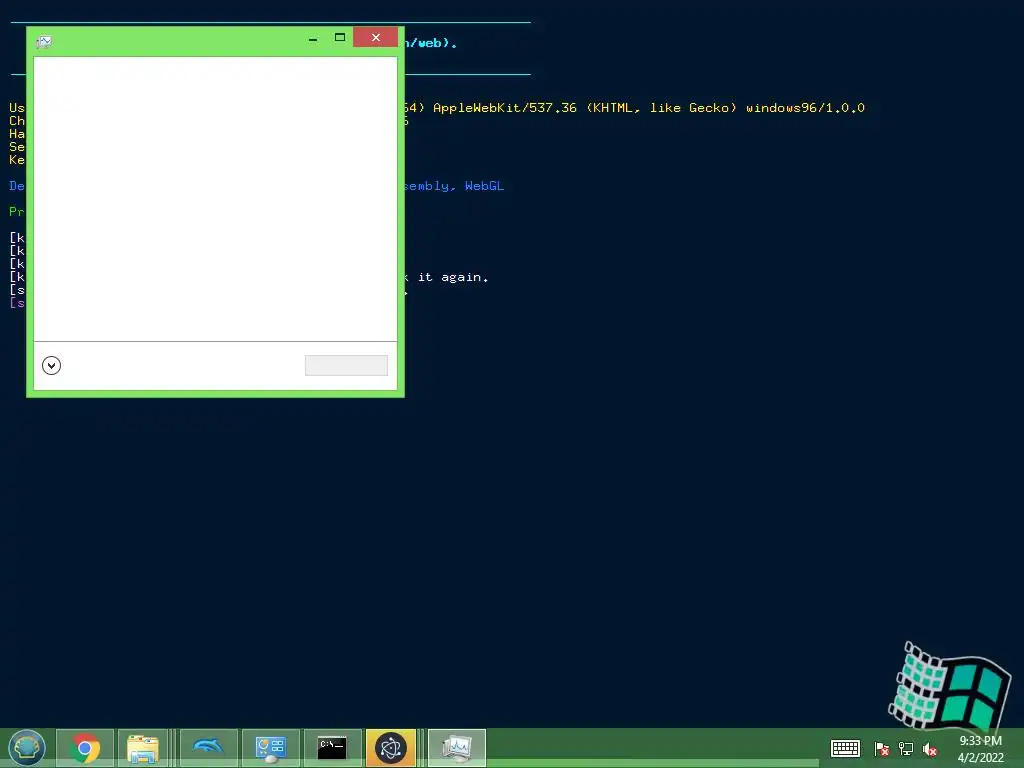Screen dimensions: 1024x768
Task: Click the Windows 96 logo on the desktop
Action: pos(950,686)
